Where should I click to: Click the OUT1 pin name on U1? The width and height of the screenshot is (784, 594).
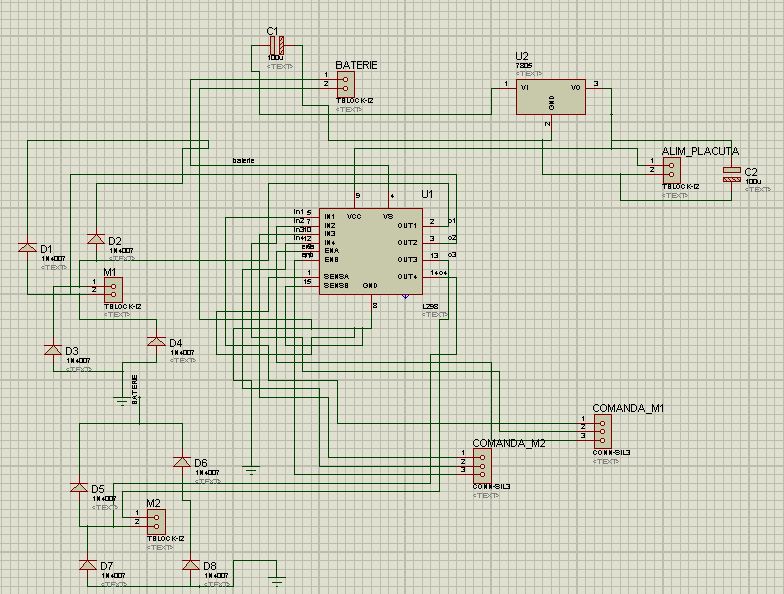(407, 226)
